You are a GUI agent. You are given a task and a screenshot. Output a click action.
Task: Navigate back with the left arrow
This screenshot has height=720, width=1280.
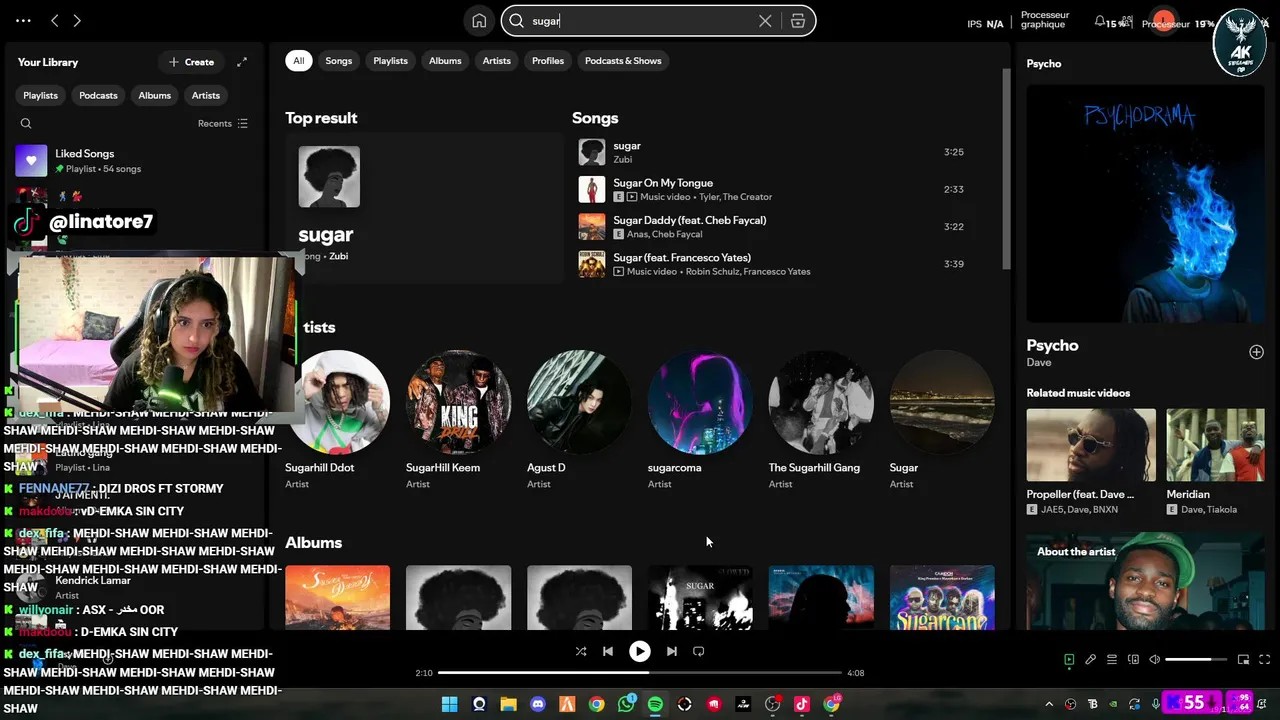point(55,21)
